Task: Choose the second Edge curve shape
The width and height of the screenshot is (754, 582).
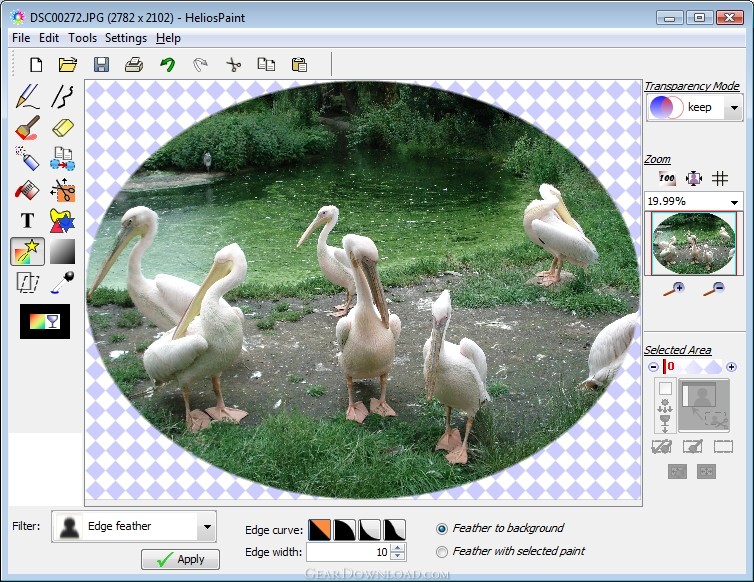Action: pos(344,530)
